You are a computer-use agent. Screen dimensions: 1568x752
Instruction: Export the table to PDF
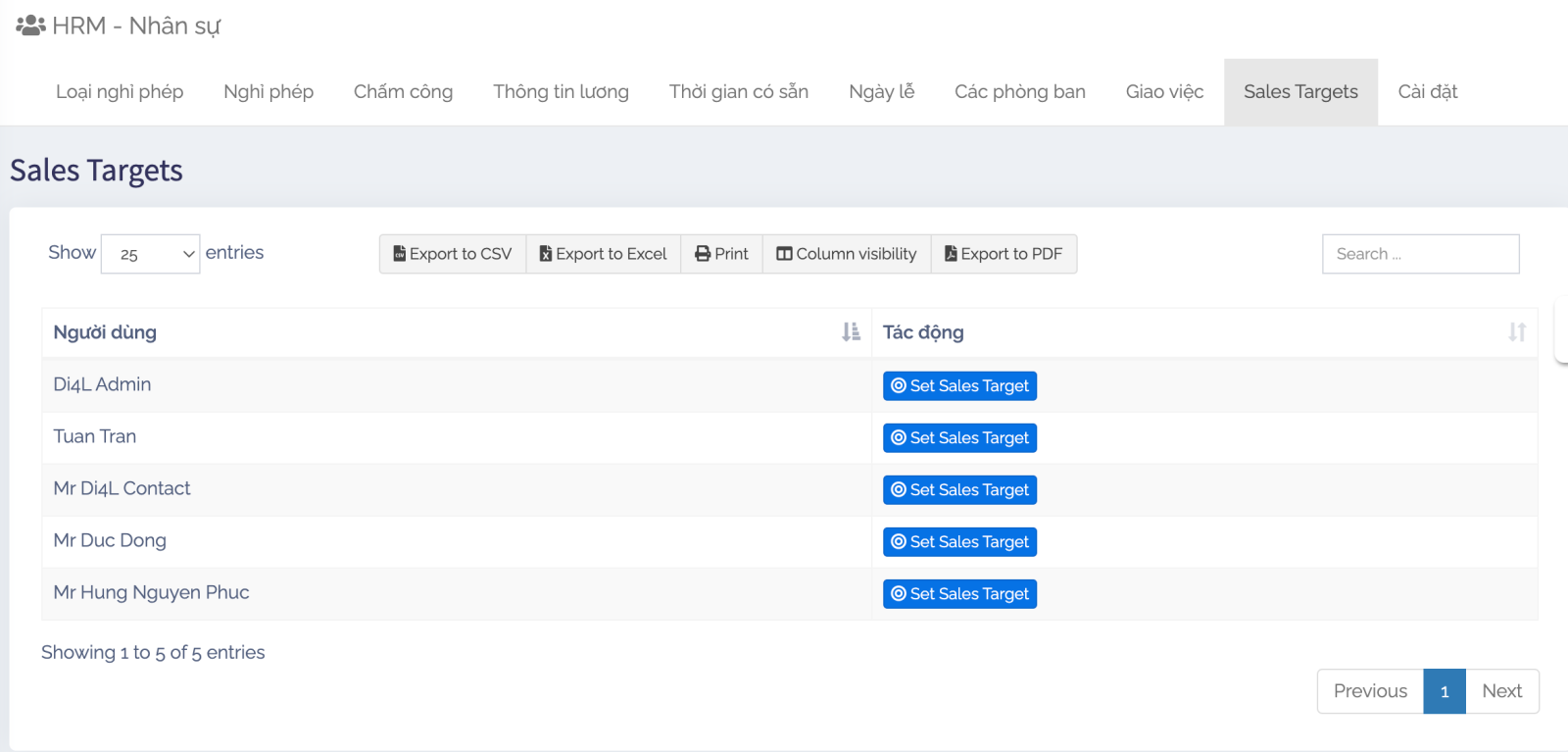(x=1004, y=254)
